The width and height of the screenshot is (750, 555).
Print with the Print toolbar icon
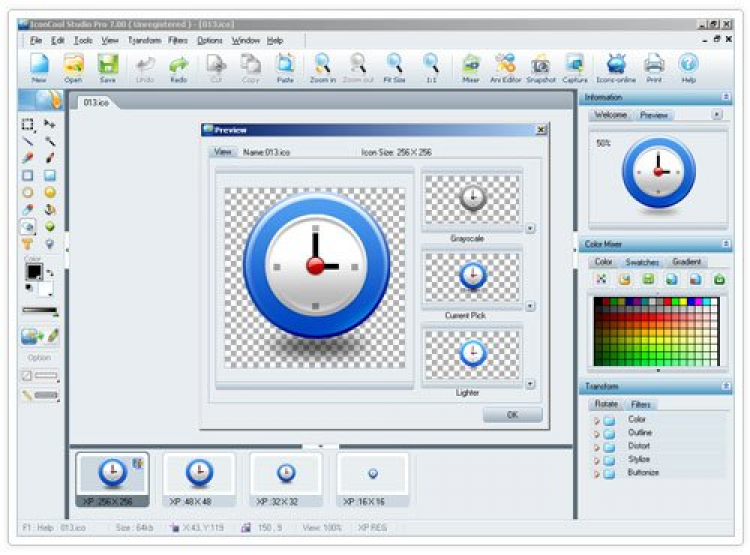point(654,68)
